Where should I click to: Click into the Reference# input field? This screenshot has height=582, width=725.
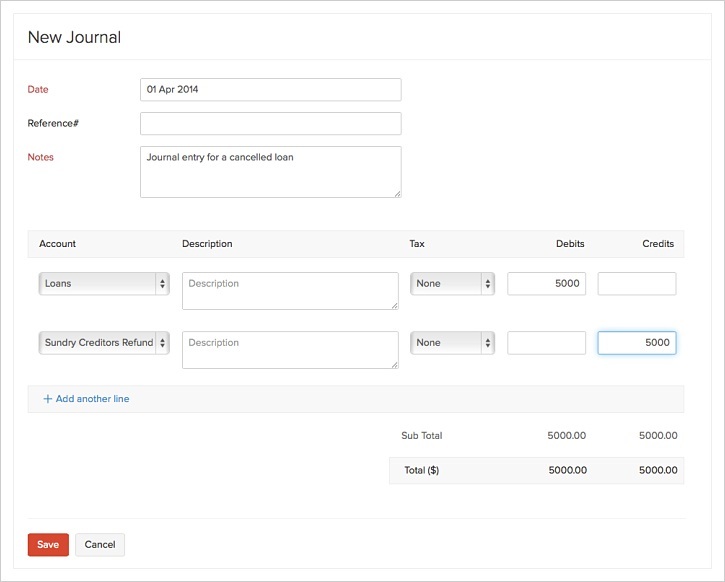(x=270, y=124)
